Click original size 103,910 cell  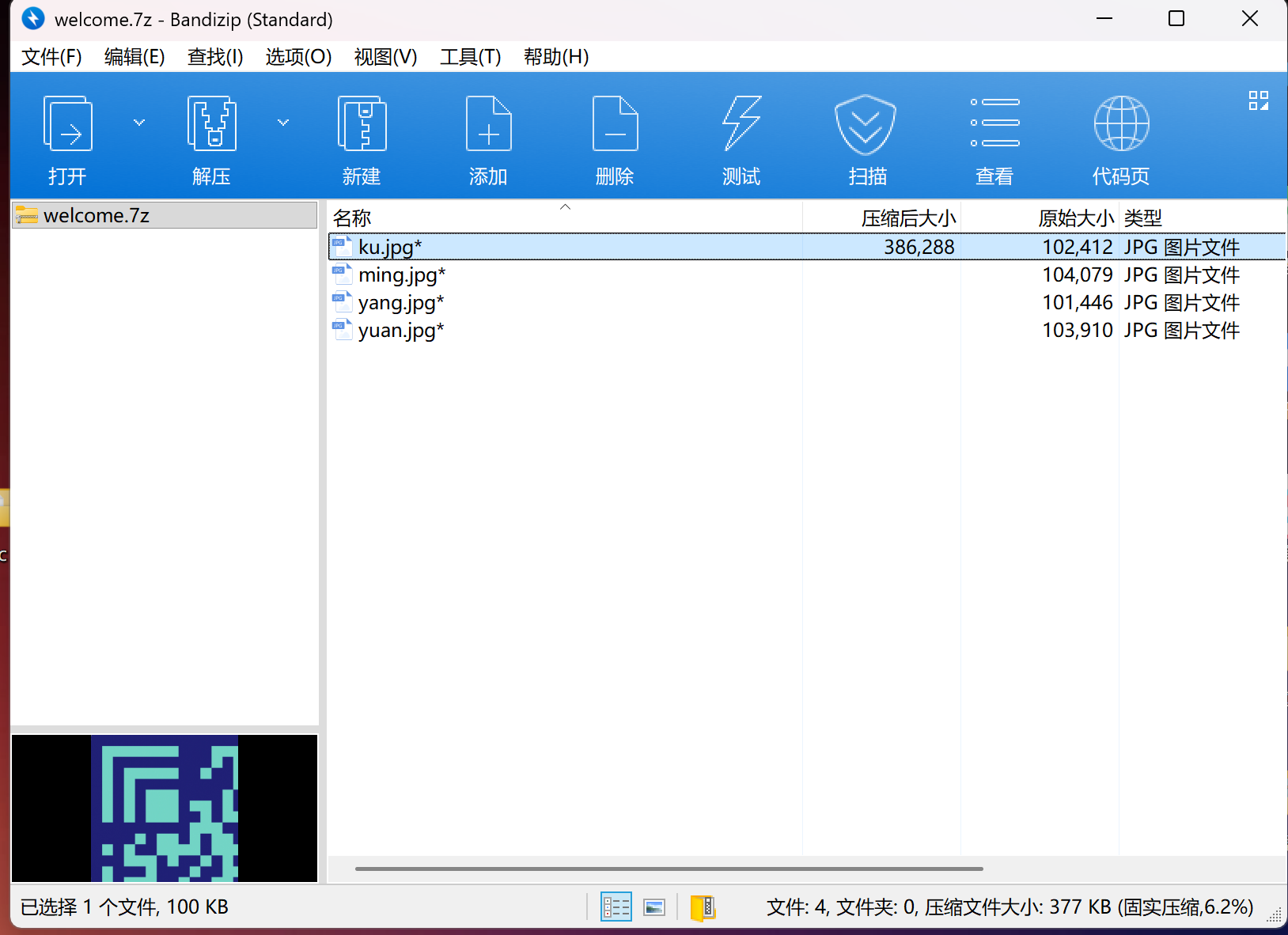coord(1078,330)
